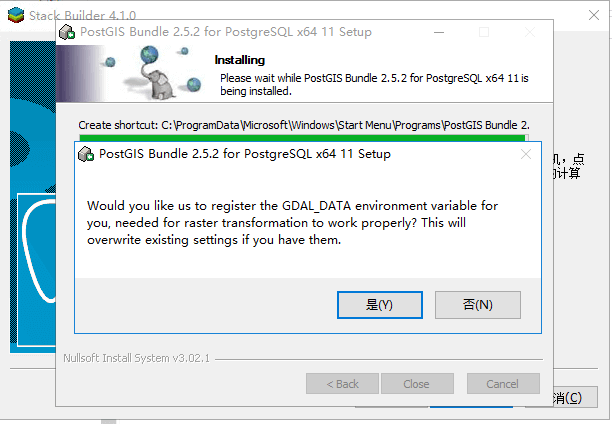This screenshot has width=612, height=424.
Task: Click the Nullsoft Install System label
Action: tap(136, 357)
